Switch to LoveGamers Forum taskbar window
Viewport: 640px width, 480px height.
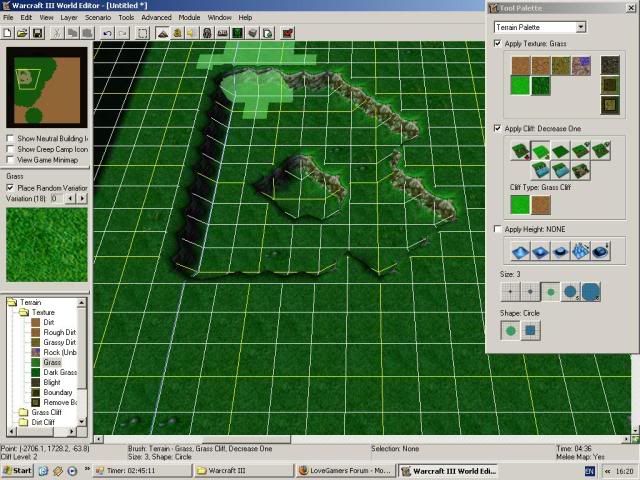point(346,471)
